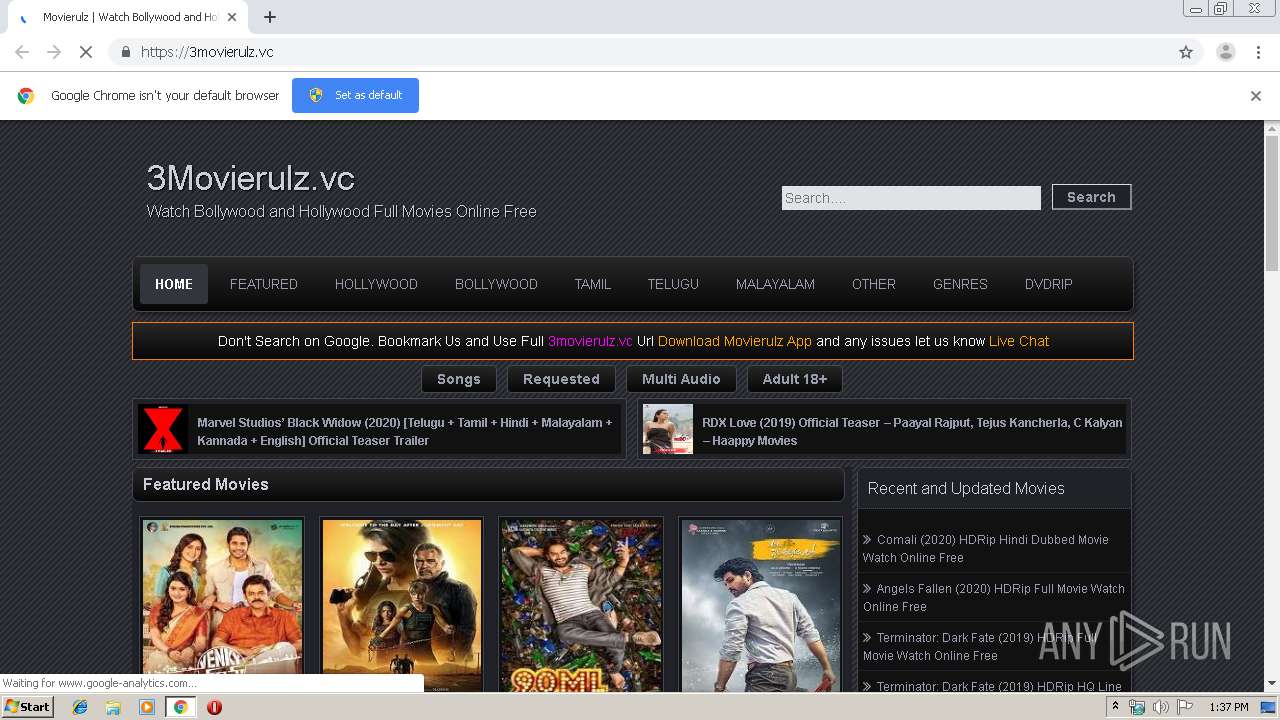Screen dimensions: 1280x720
Task: View site lock security info
Action: [x=125, y=52]
